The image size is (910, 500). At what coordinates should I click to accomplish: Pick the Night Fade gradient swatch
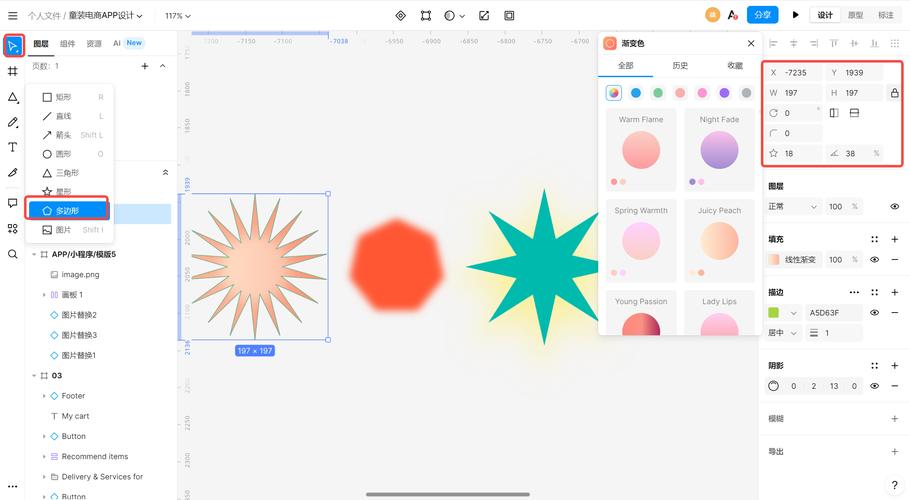point(719,150)
